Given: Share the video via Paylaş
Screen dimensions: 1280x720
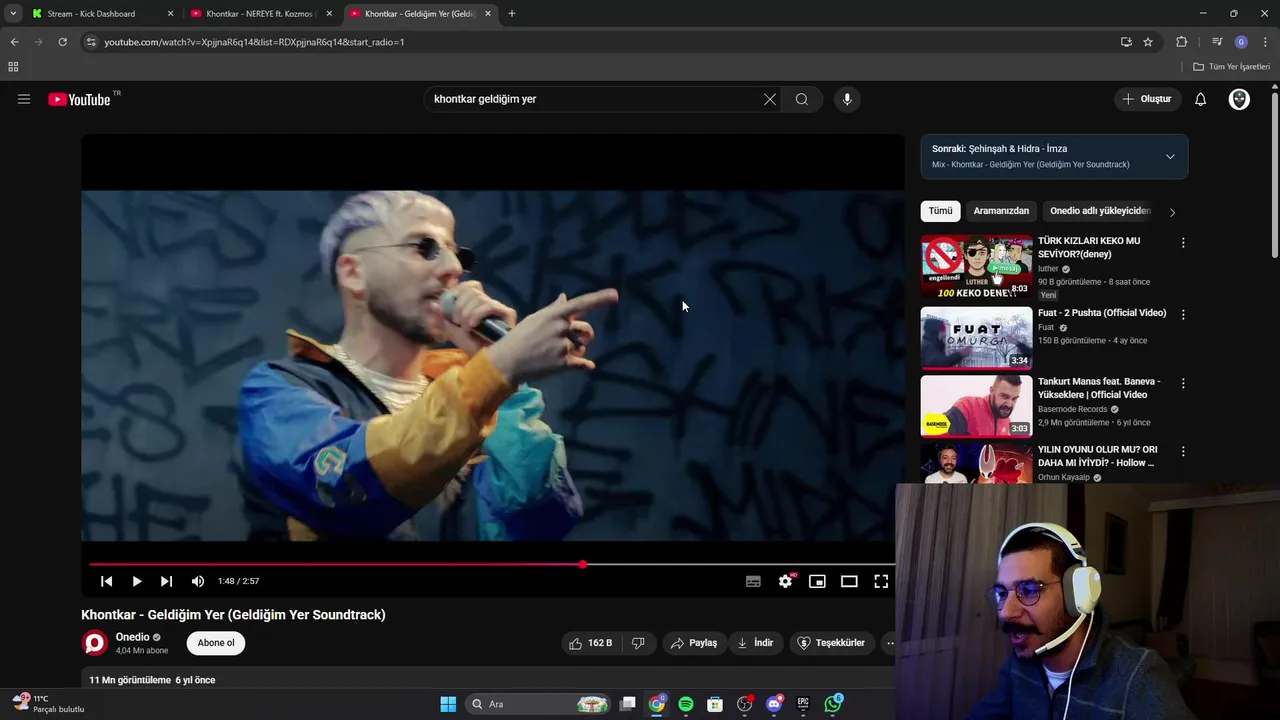Looking at the screenshot, I should pos(694,643).
